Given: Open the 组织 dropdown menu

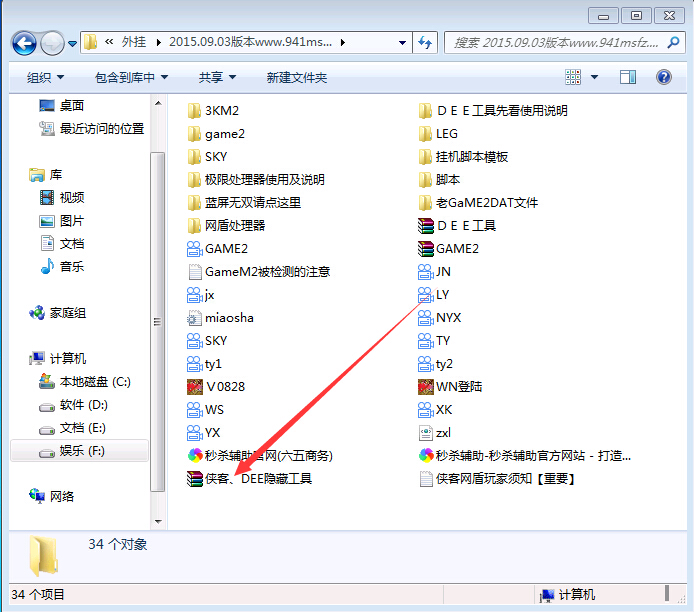Looking at the screenshot, I should tap(45, 77).
